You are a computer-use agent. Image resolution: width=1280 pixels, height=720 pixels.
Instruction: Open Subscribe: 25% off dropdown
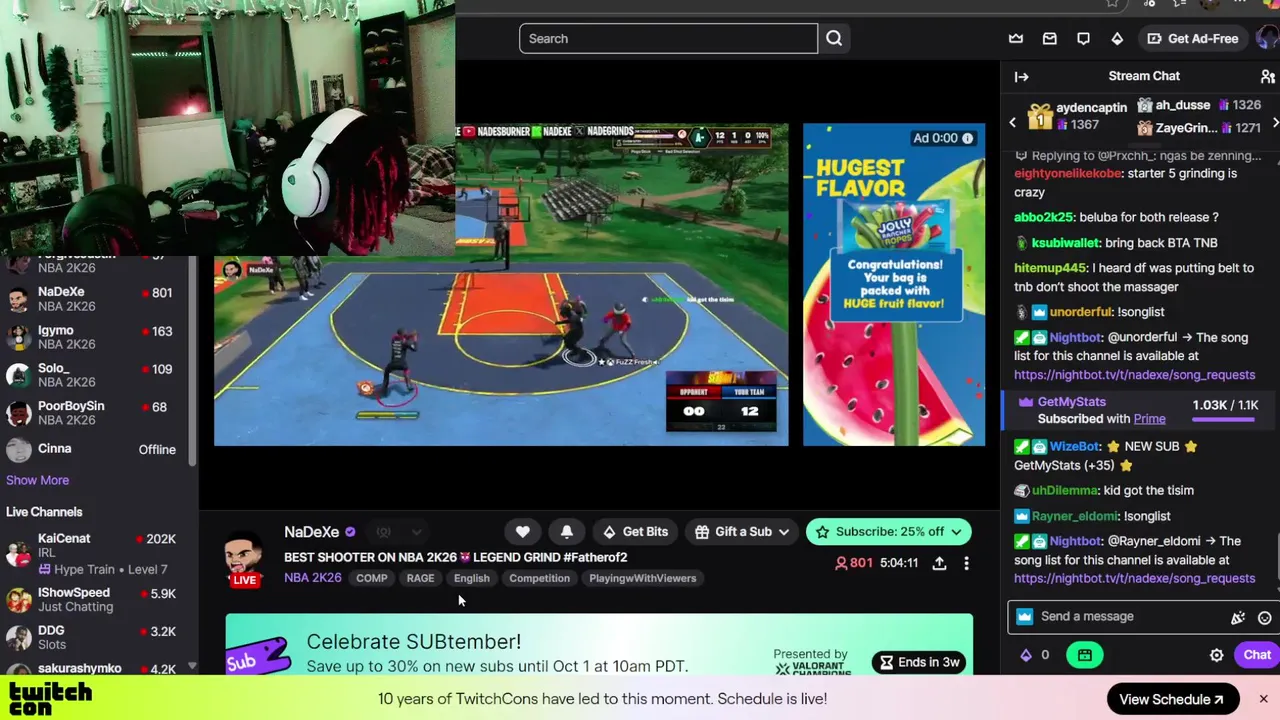(x=888, y=532)
